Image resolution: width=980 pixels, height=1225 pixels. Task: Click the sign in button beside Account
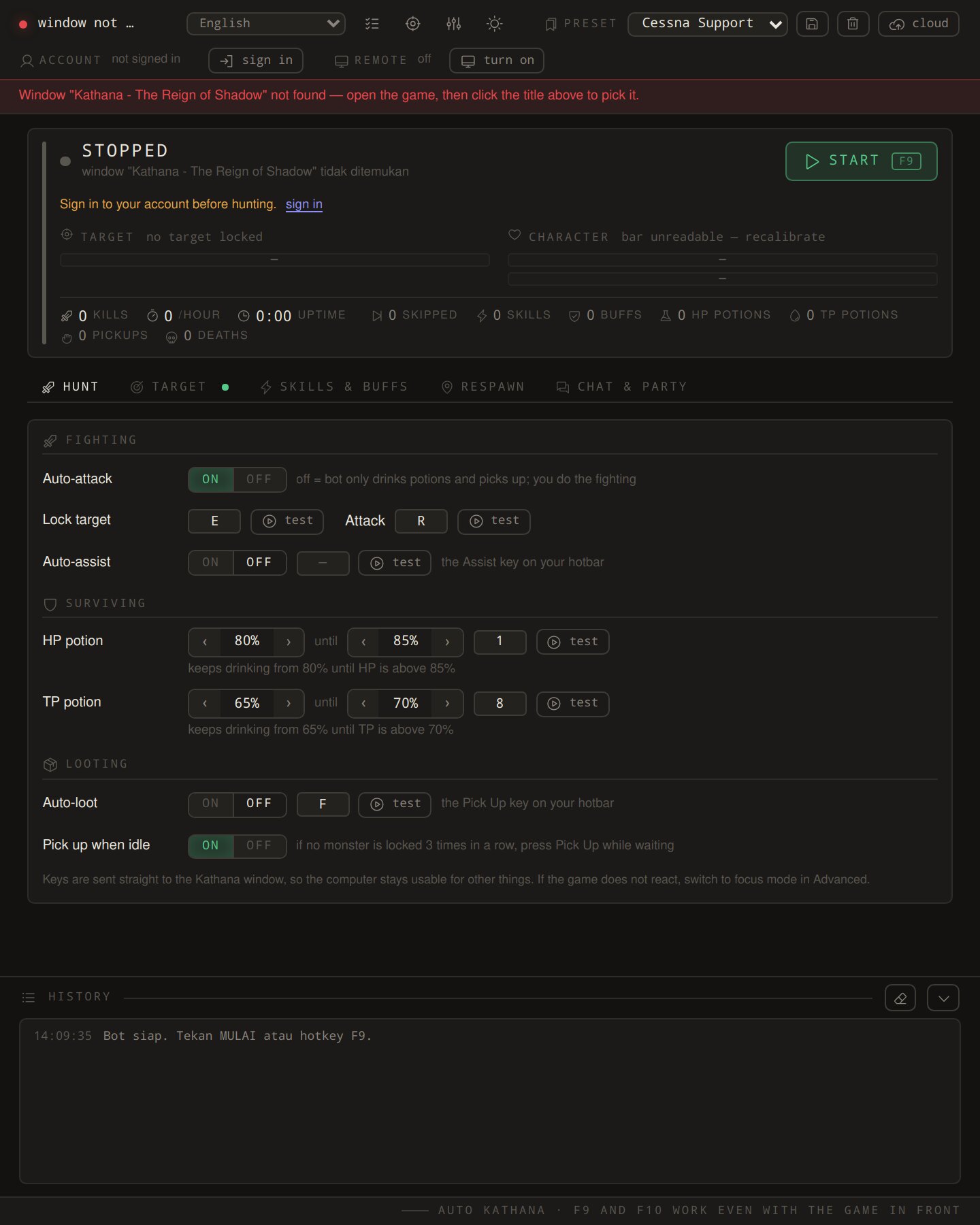pos(256,61)
